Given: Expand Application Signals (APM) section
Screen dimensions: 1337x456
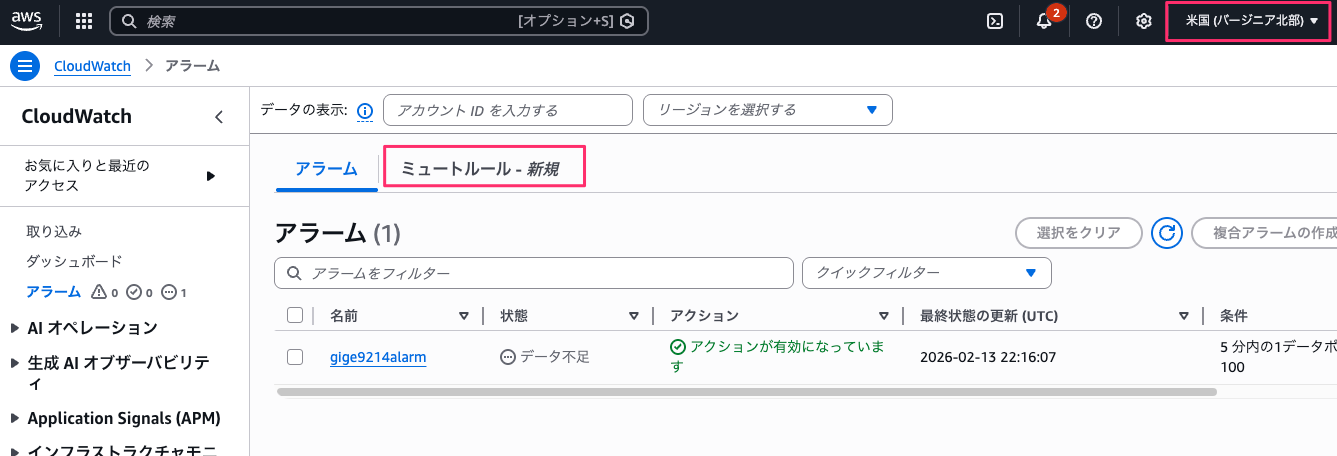Looking at the screenshot, I should [x=14, y=419].
